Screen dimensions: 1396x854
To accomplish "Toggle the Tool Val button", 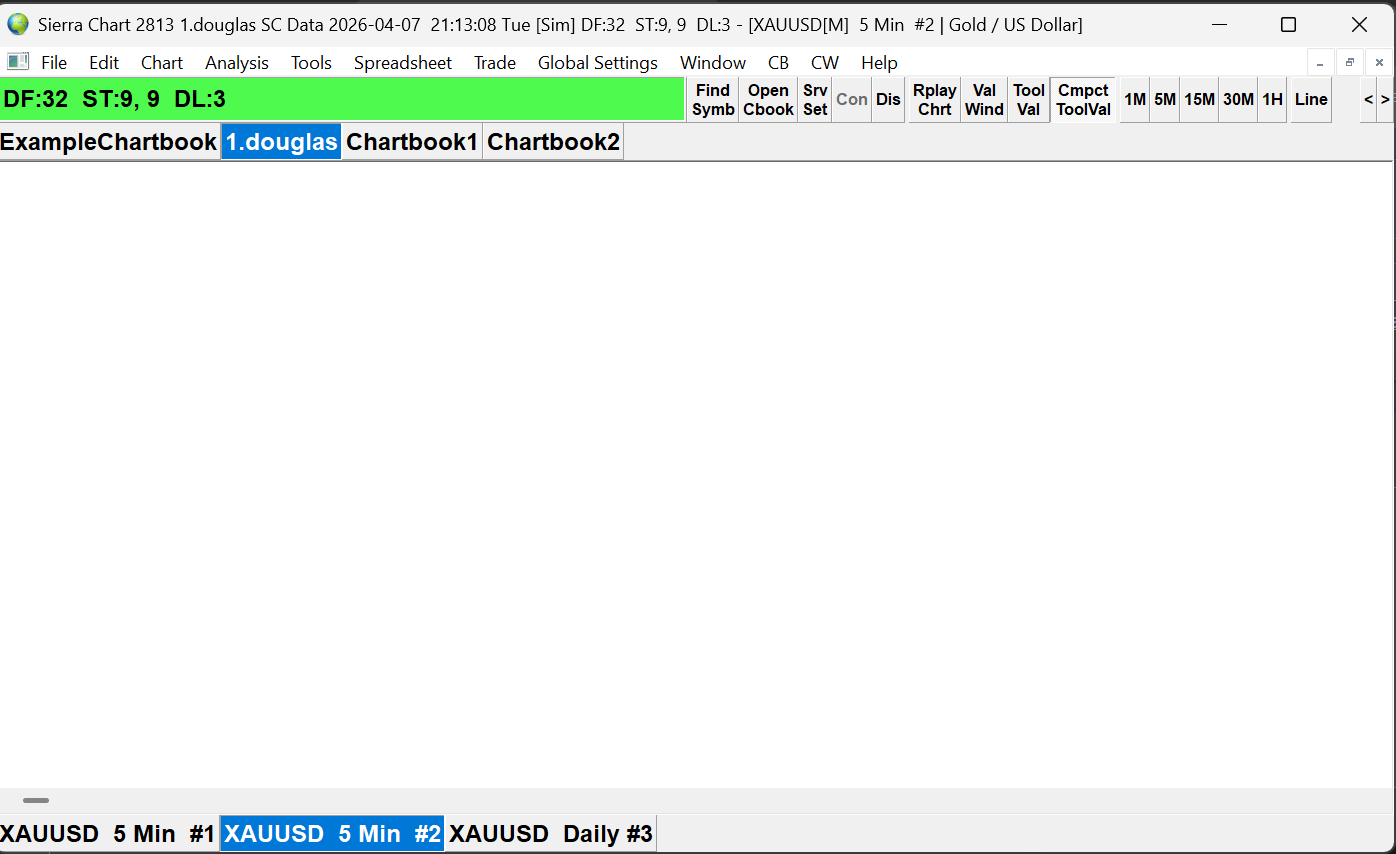I will (1029, 100).
